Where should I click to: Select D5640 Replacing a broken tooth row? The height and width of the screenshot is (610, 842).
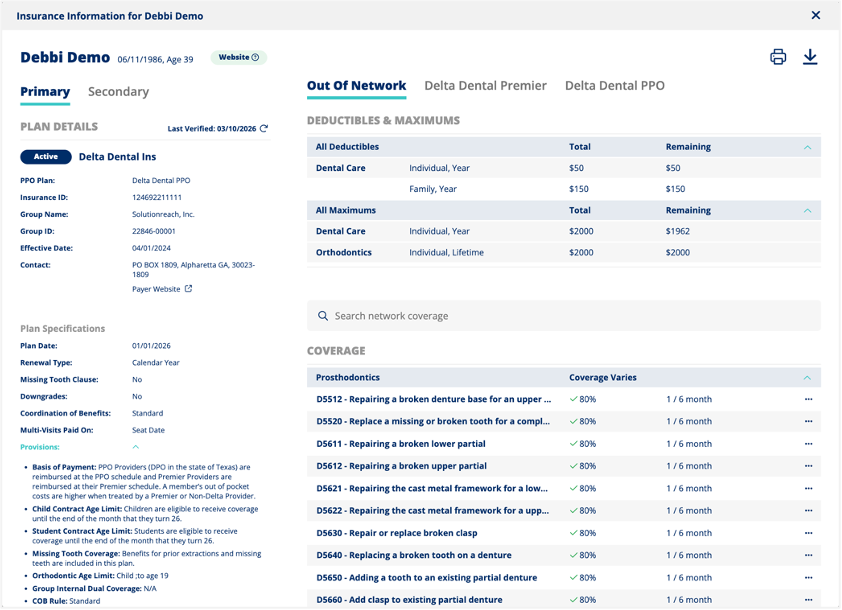[564, 555]
